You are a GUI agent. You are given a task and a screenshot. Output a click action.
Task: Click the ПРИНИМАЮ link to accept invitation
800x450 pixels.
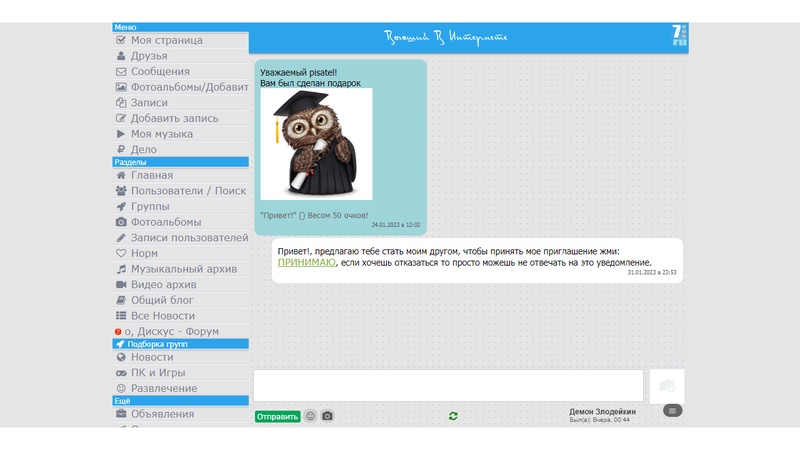tap(307, 262)
